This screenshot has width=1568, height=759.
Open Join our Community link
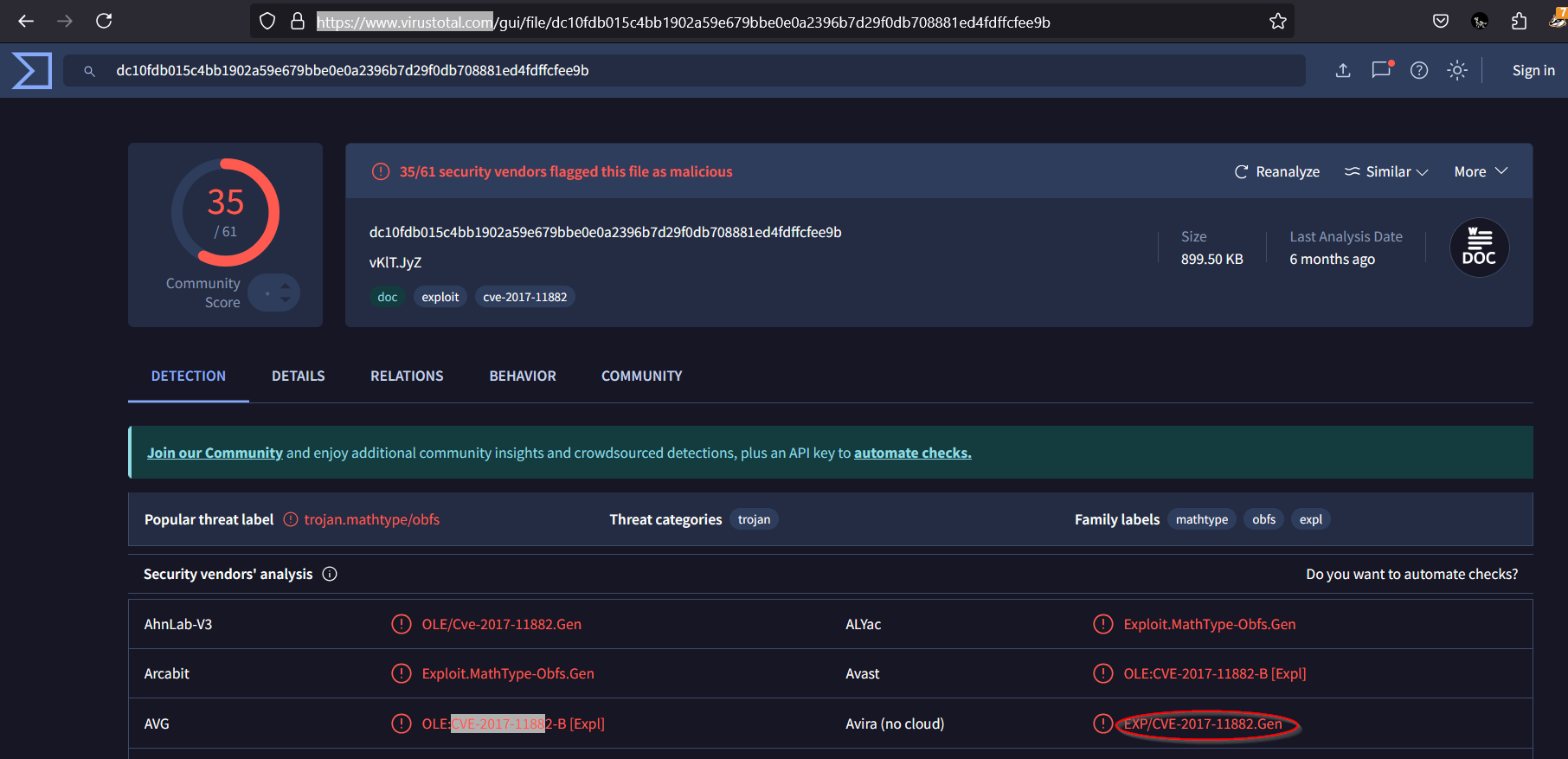[215, 453]
